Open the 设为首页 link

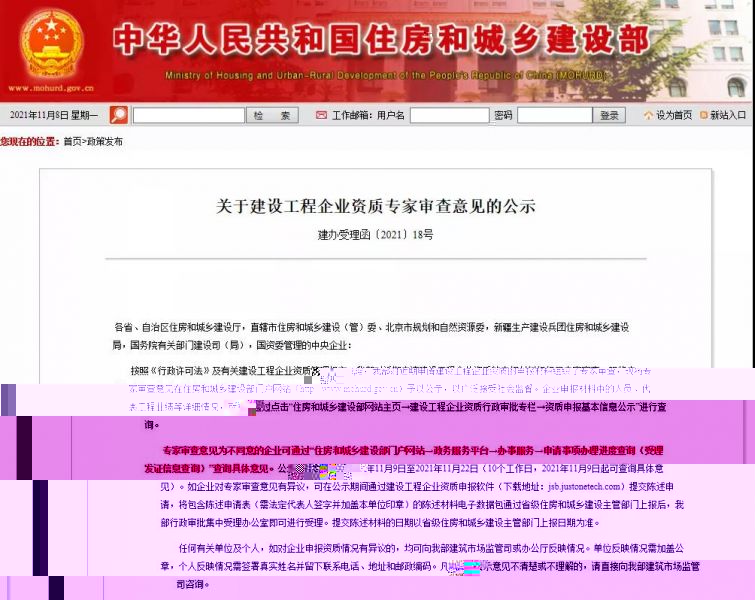674,115
